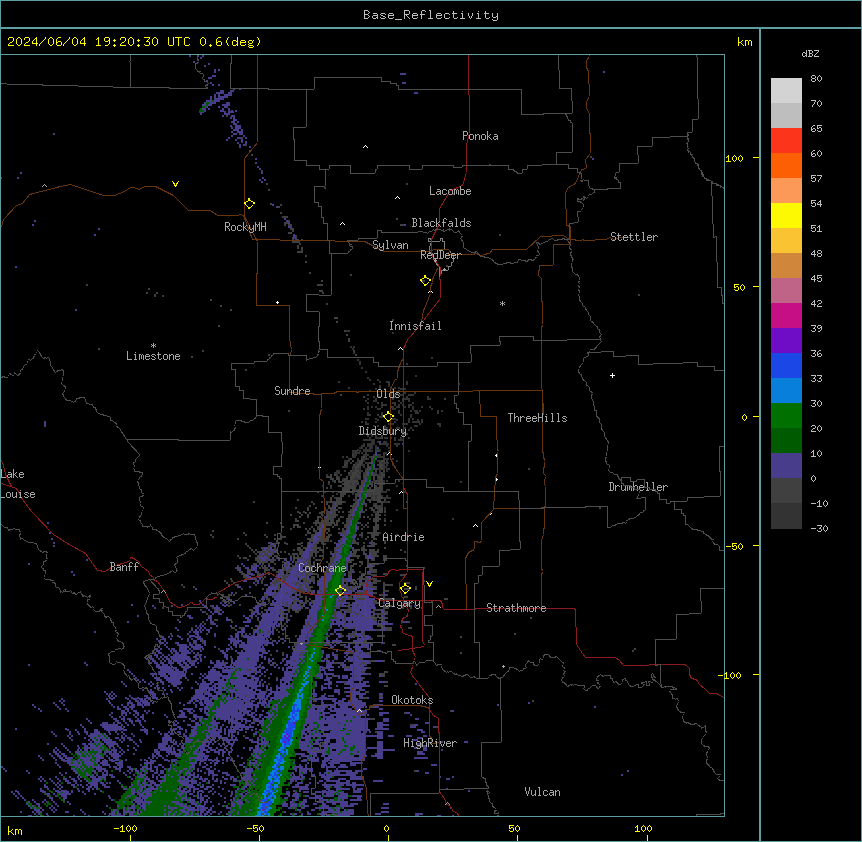The width and height of the screenshot is (862, 842).
Task: Click the Calgary label
Action: click(x=400, y=603)
